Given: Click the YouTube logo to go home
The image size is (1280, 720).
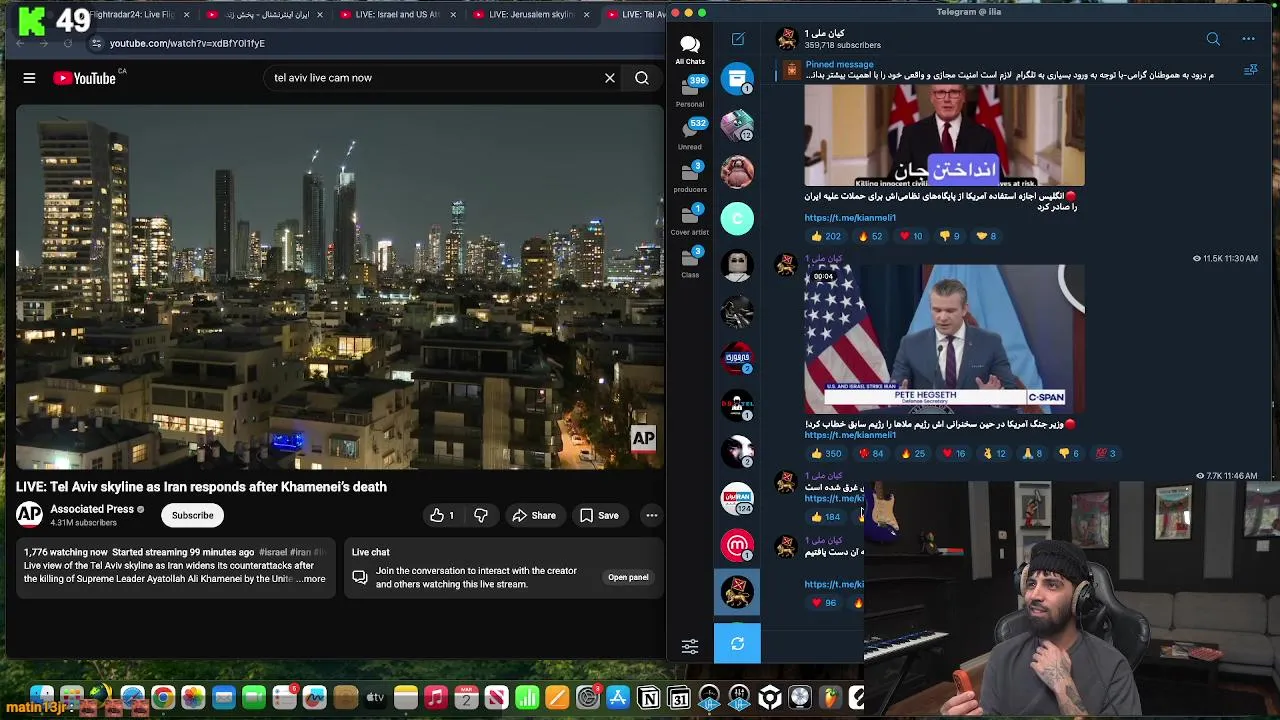Looking at the screenshot, I should [85, 78].
